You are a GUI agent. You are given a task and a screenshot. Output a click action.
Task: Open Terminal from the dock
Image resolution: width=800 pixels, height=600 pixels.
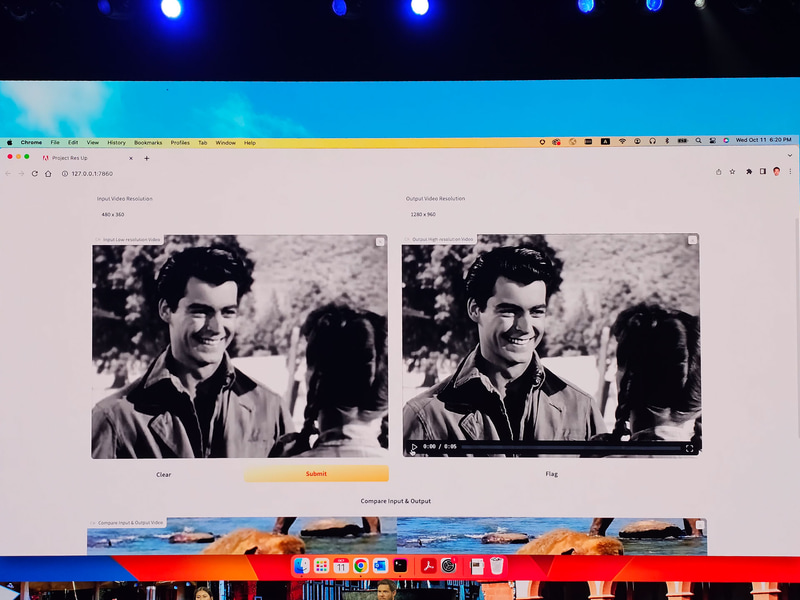click(x=401, y=565)
